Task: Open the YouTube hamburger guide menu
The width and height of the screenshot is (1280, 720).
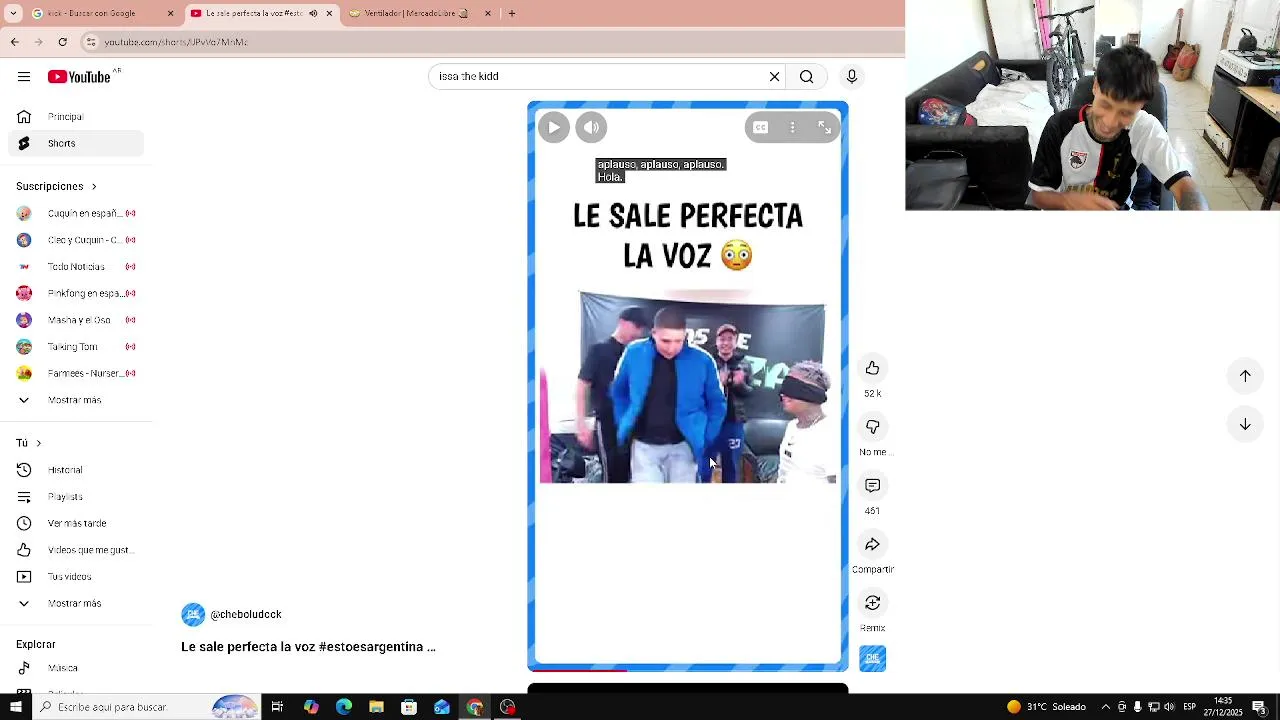Action: (x=24, y=77)
